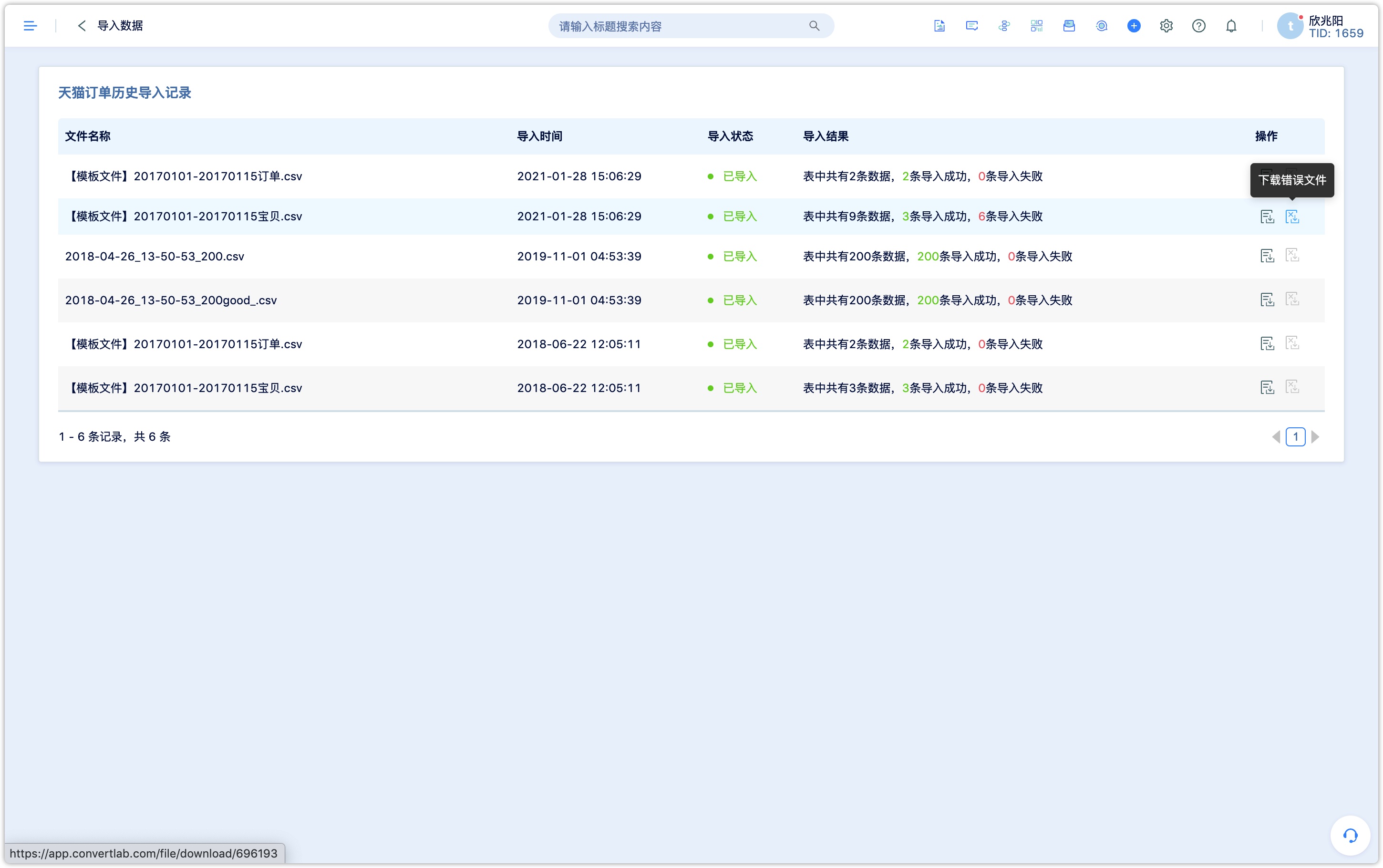Open the email envelope icon
The image size is (1383, 868).
[x=1069, y=26]
